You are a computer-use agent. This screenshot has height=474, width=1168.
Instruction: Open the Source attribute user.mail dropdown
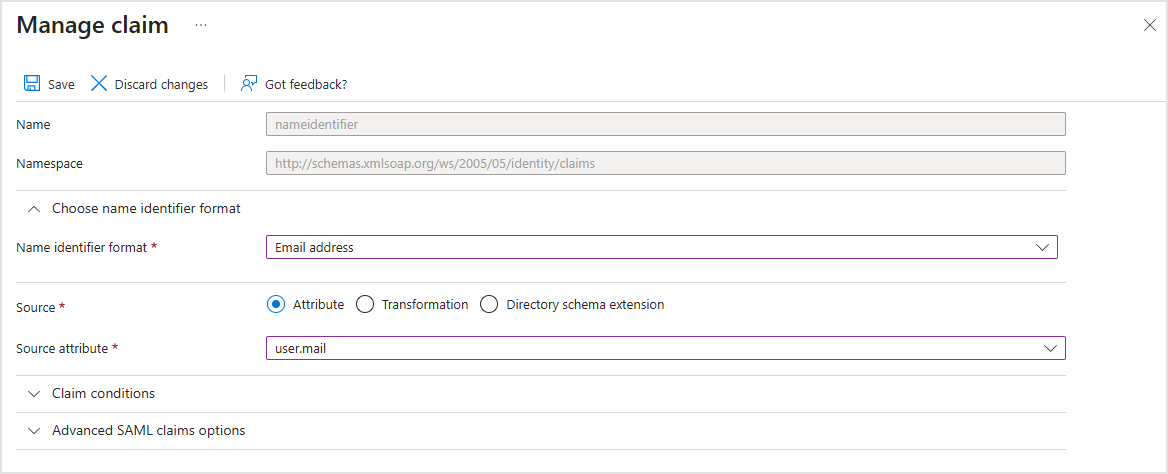click(666, 348)
